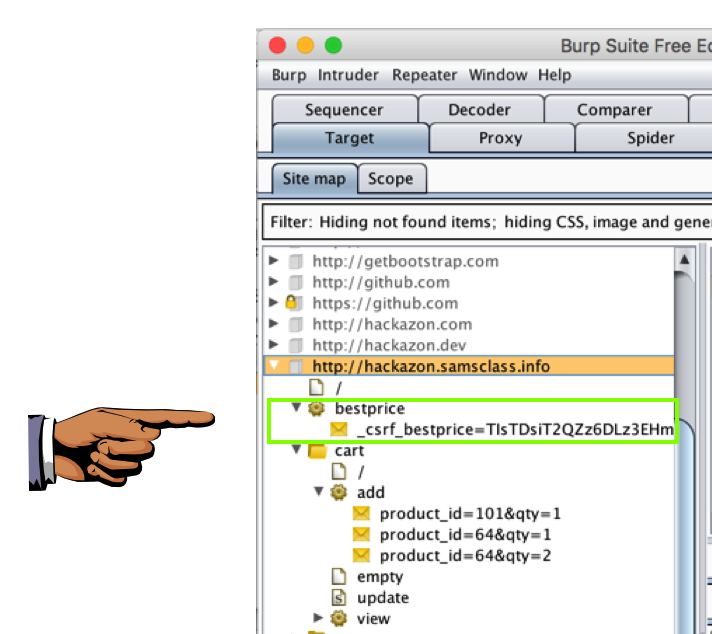Switch to the Proxy tab

pos(501,138)
